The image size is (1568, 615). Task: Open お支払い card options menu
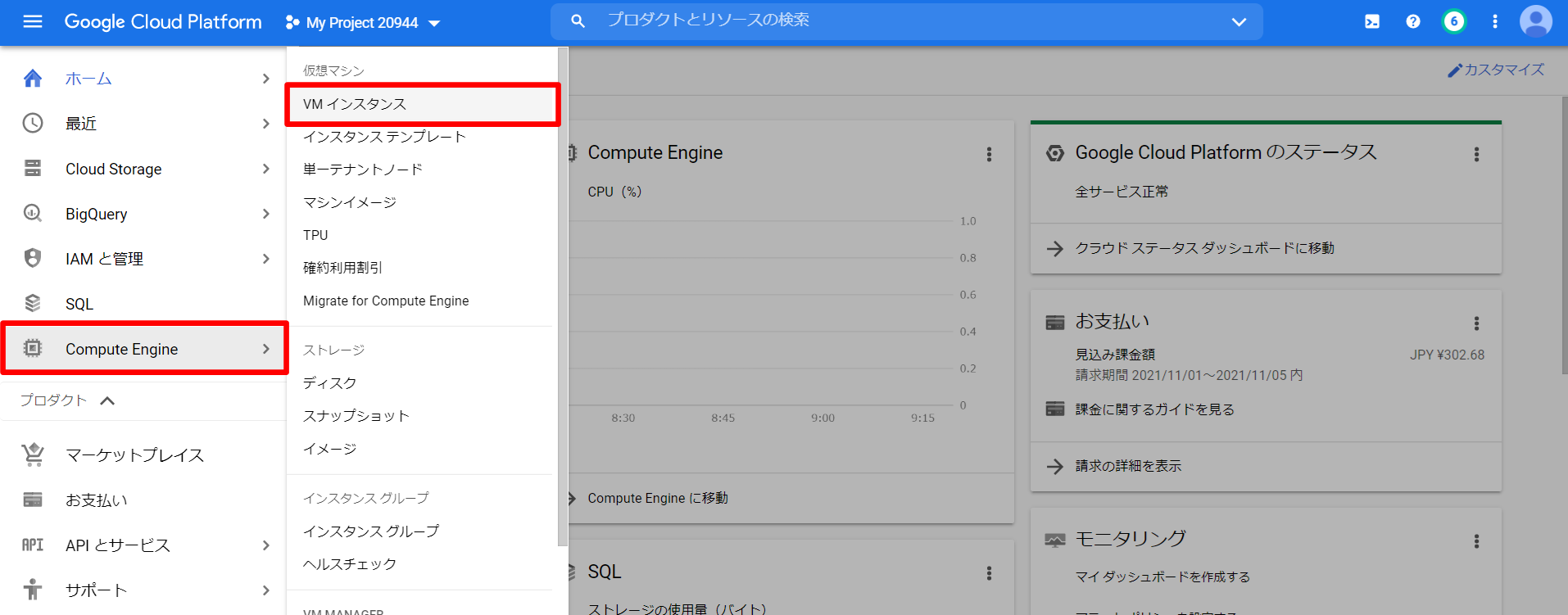(1477, 323)
